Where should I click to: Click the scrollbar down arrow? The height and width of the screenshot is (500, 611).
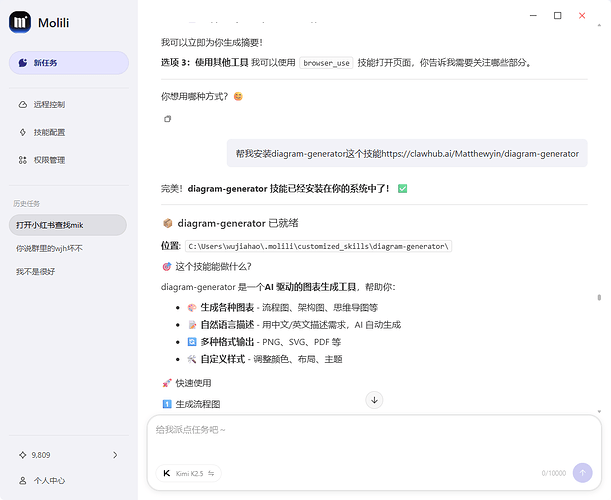click(x=599, y=412)
